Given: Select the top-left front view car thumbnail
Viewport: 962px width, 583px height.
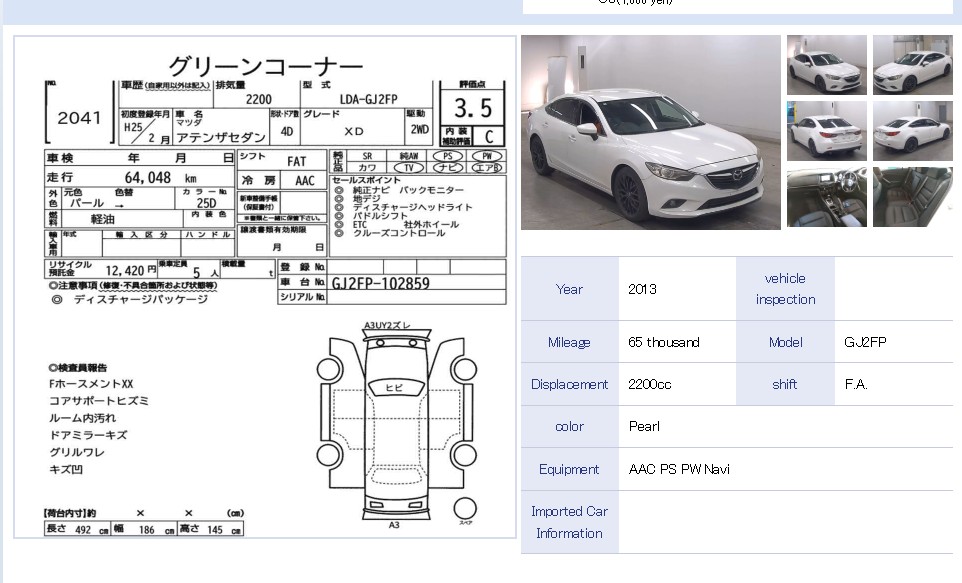Looking at the screenshot, I should [x=826, y=65].
